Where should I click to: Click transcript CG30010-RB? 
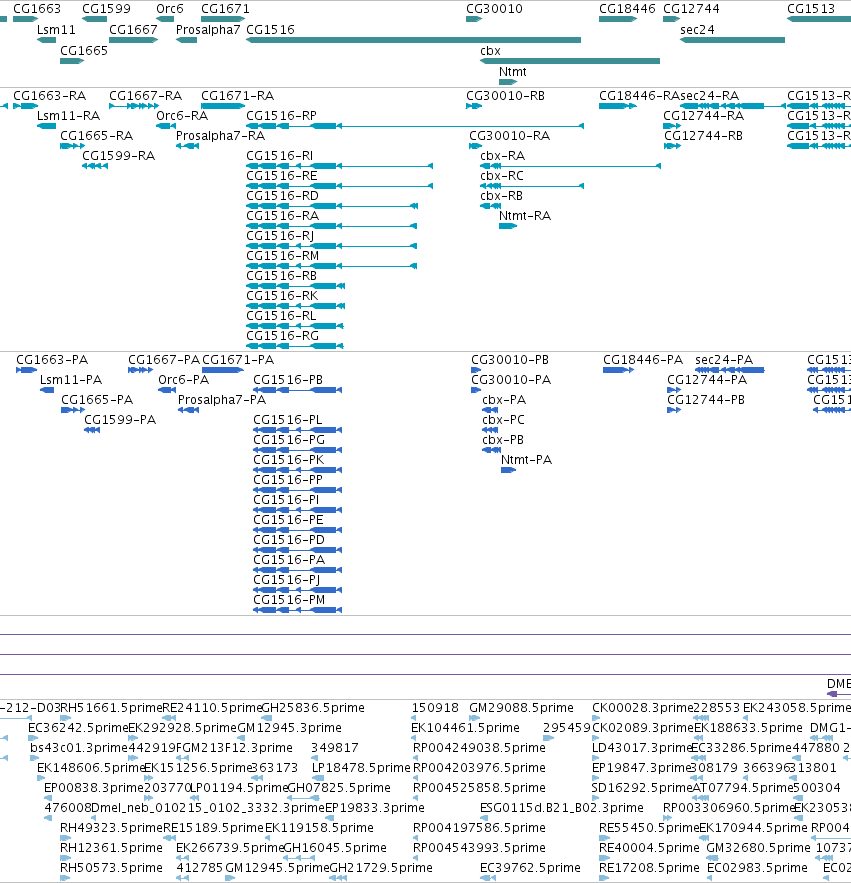pos(474,106)
